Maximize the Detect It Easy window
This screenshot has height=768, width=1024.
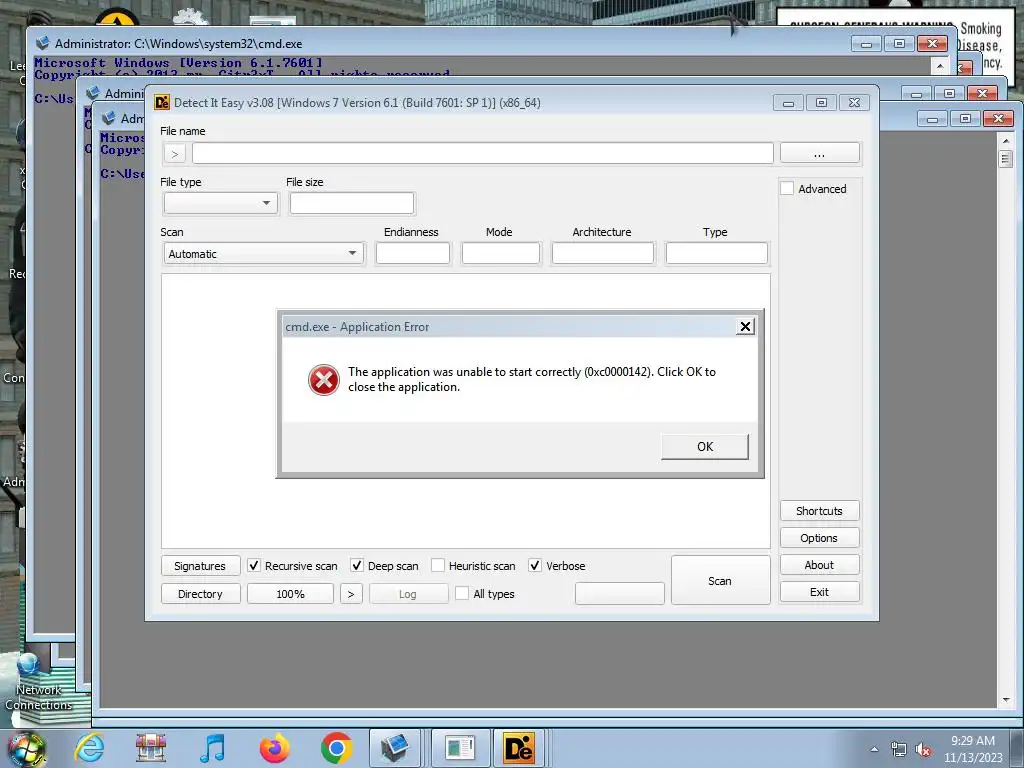(822, 103)
